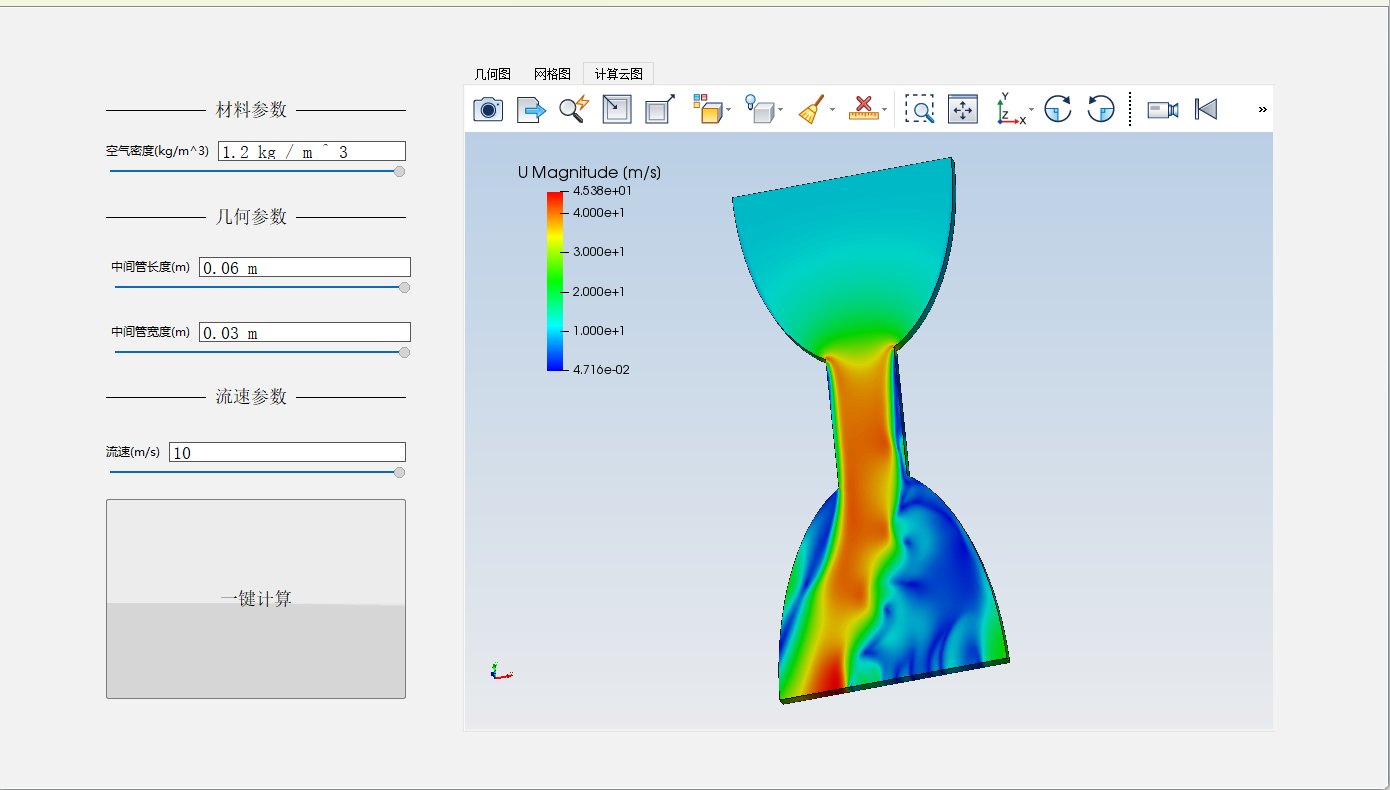Click the go-to-first-frame icon

pos(1207,109)
